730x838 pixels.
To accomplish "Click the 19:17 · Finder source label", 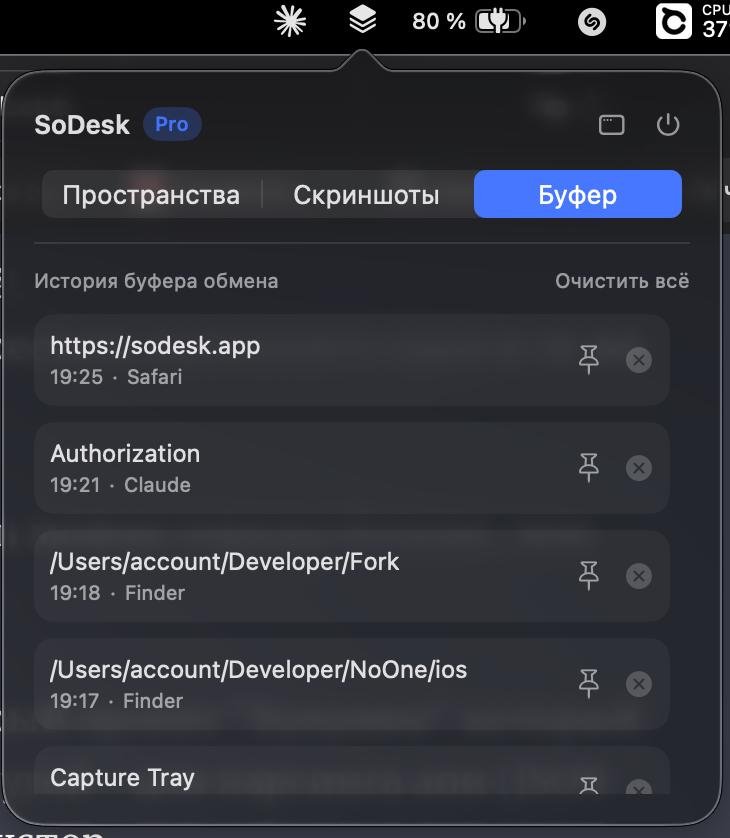I will tap(117, 701).
